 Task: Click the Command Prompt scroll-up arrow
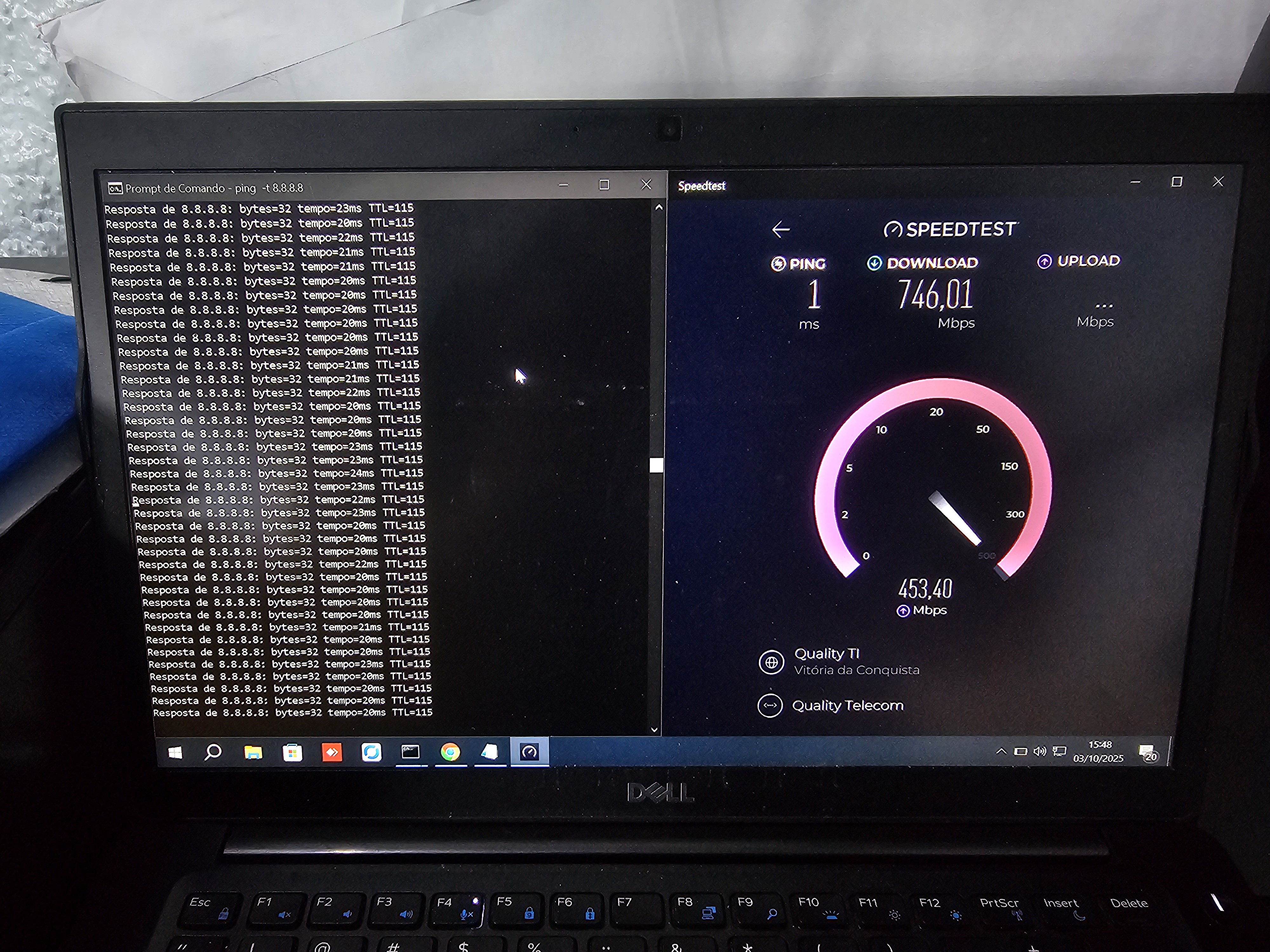[658, 207]
